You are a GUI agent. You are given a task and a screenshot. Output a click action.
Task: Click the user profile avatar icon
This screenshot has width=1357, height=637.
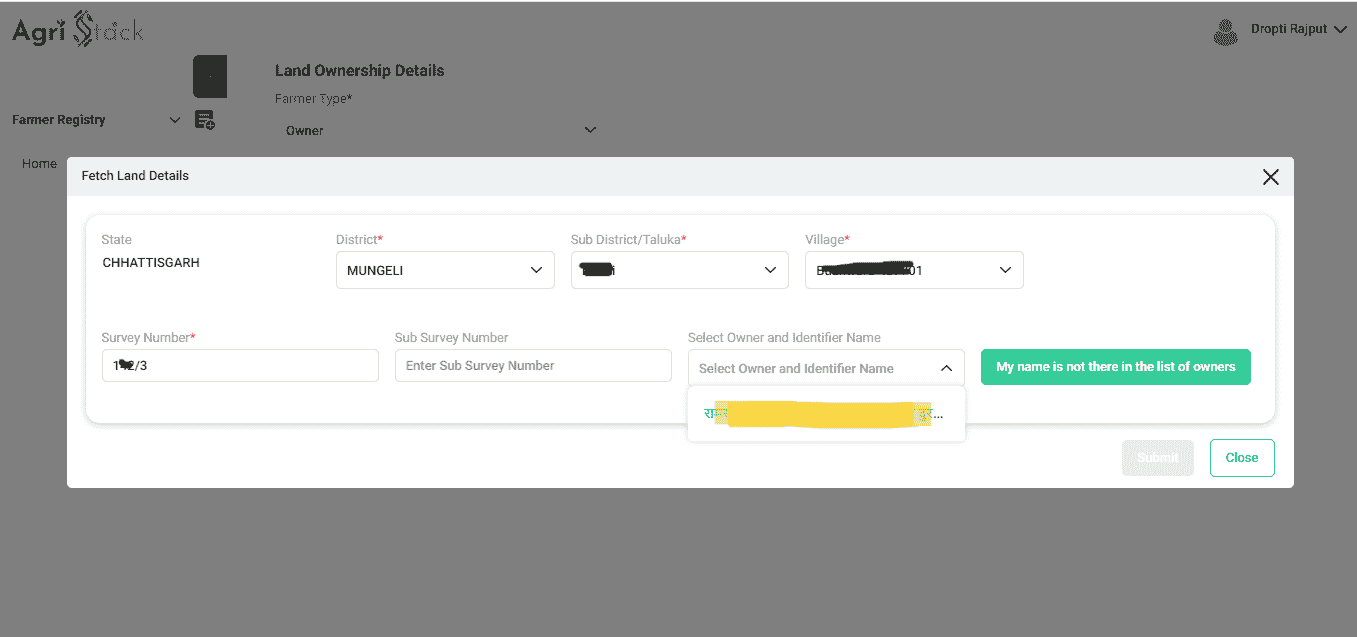tap(1225, 32)
